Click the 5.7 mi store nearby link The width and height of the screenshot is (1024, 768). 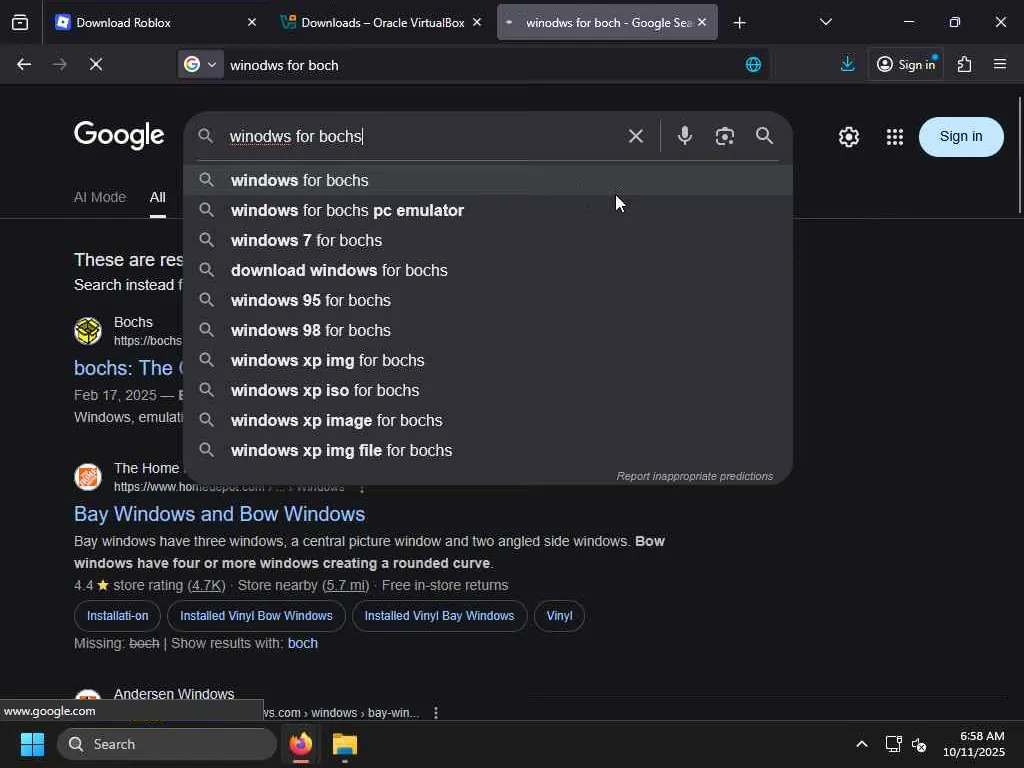(346, 585)
